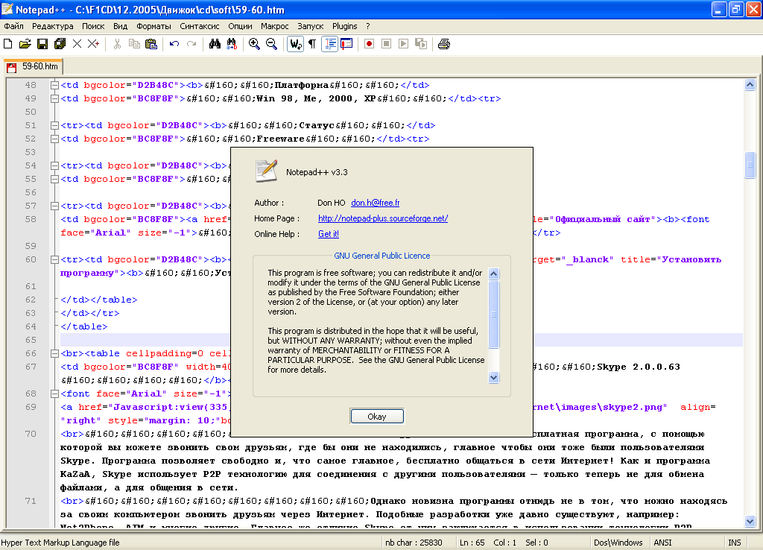Copy selection with the copy icon
The height and width of the screenshot is (550, 763).
pos(134,44)
